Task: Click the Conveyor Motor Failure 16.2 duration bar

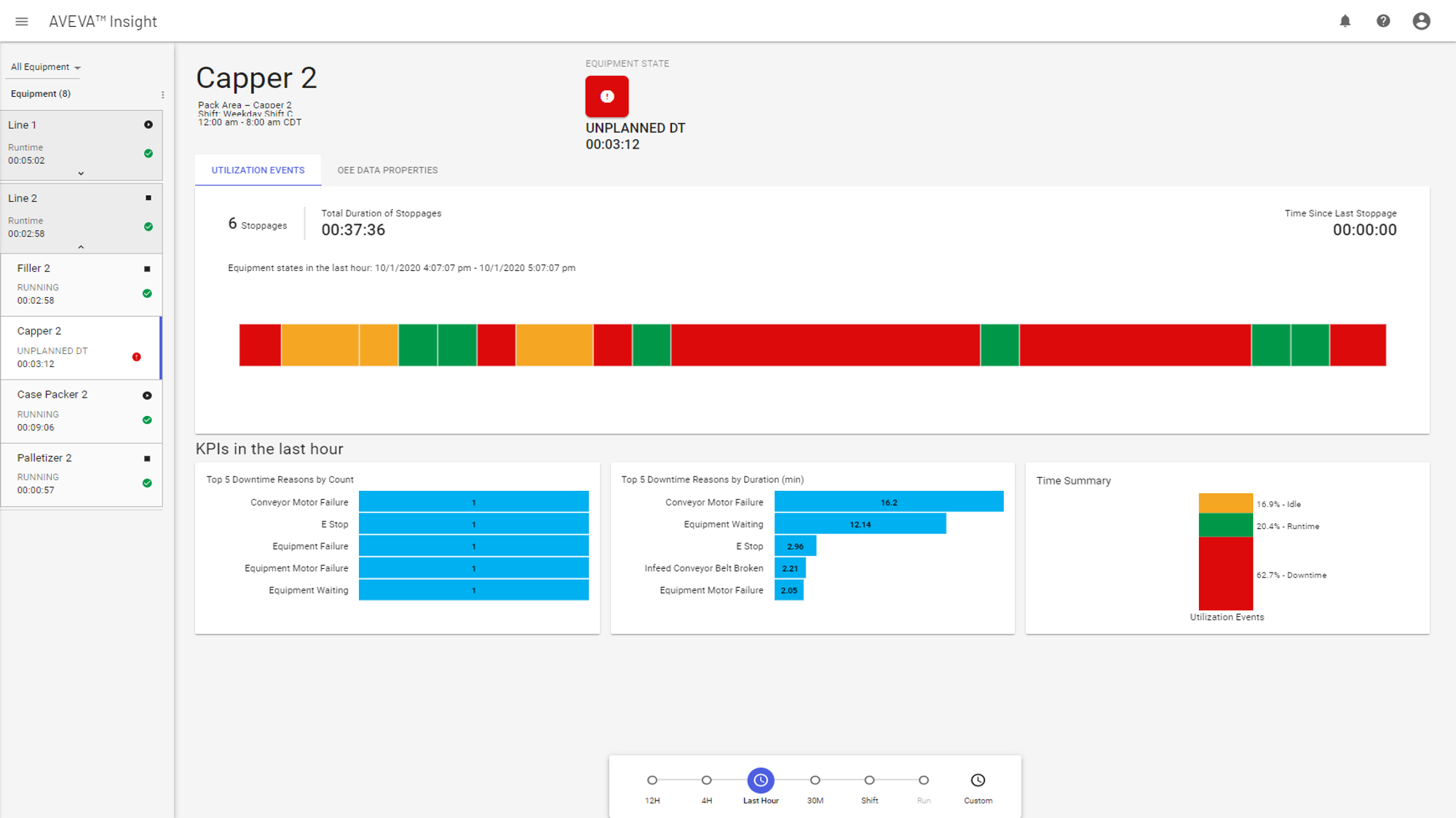Action: (x=888, y=502)
